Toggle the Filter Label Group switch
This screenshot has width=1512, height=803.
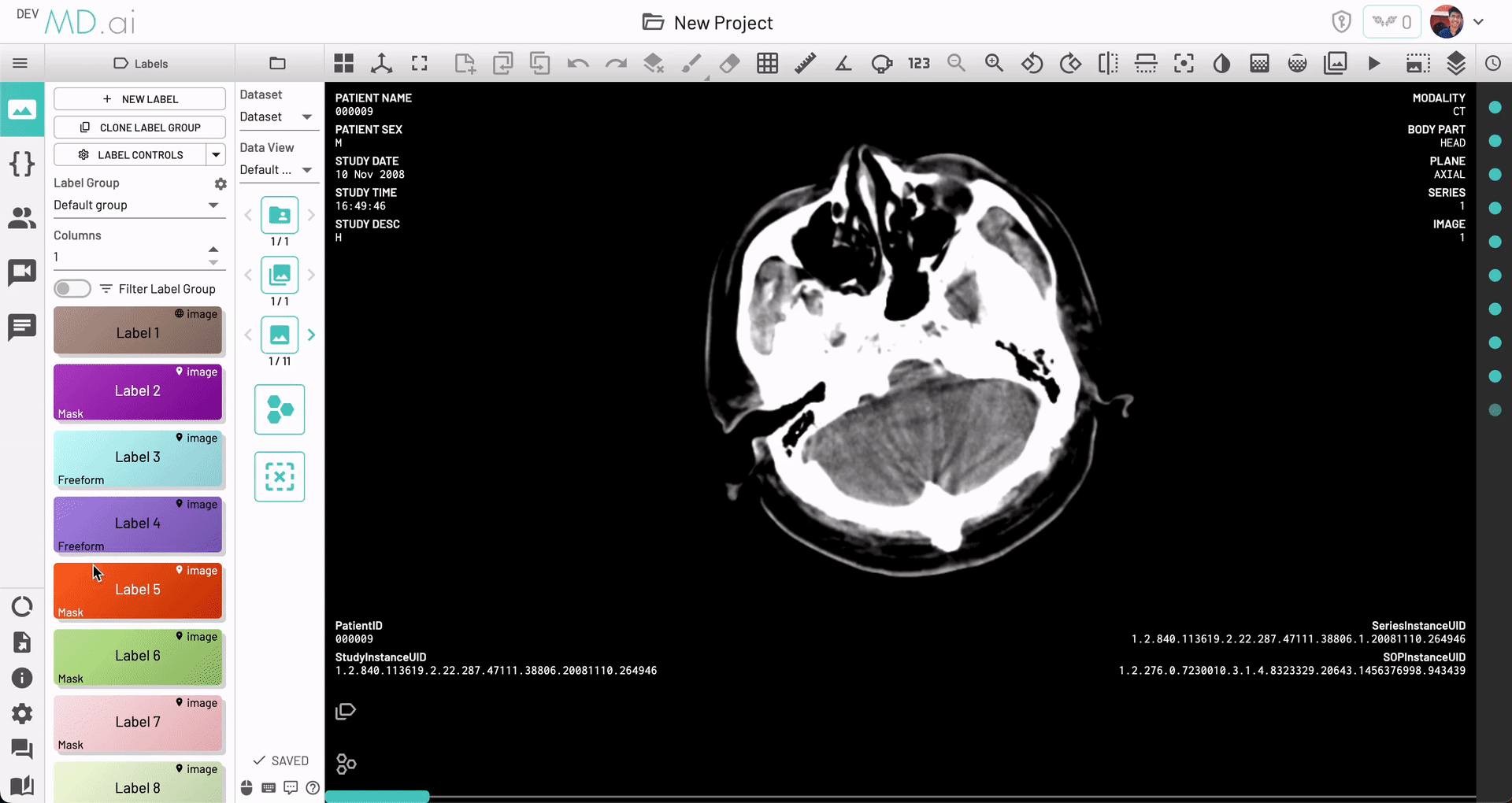(72, 289)
